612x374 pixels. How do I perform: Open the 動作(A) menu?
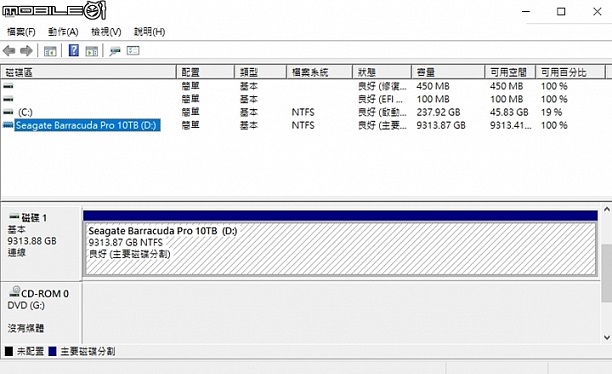pyautogui.click(x=63, y=32)
